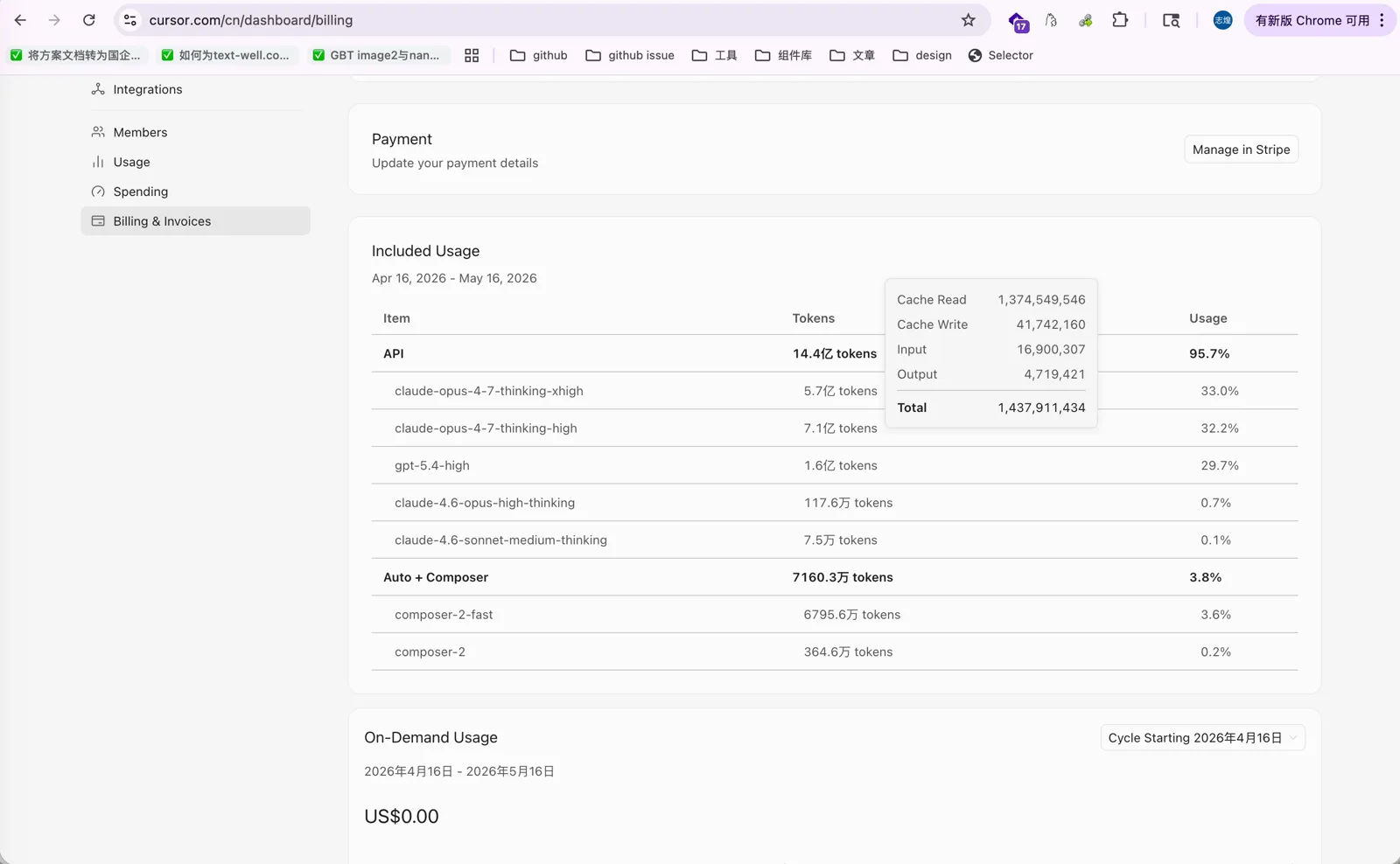Open the Chrome three-dot menu
This screenshot has height=864, width=1400.
pos(1382,20)
